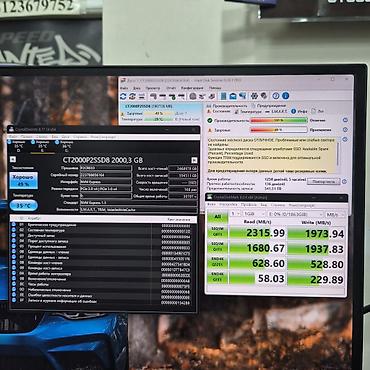
Task: Click the 528.80 random write result
Action: 327,264
